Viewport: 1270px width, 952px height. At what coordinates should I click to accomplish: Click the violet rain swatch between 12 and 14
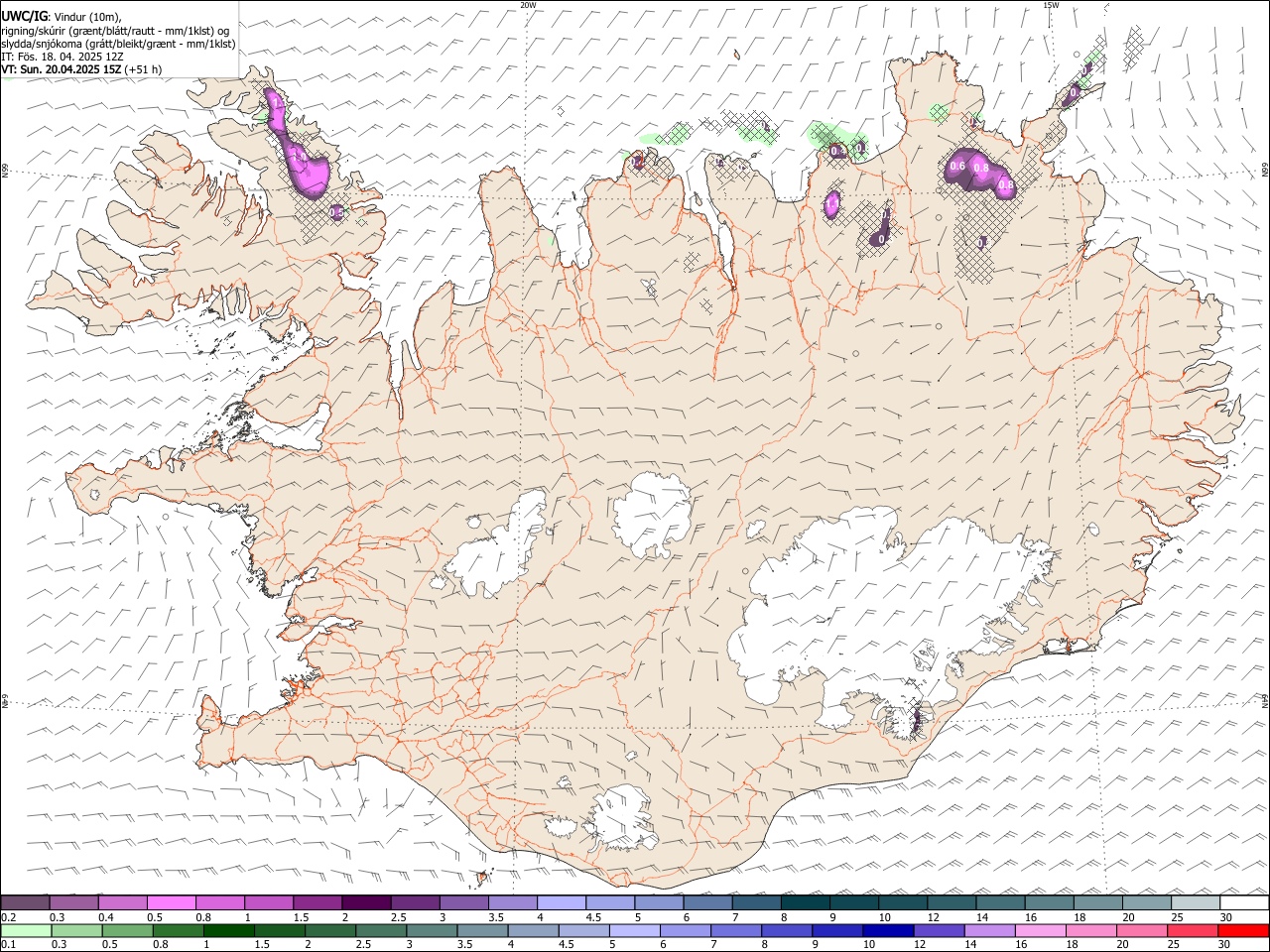939,931
